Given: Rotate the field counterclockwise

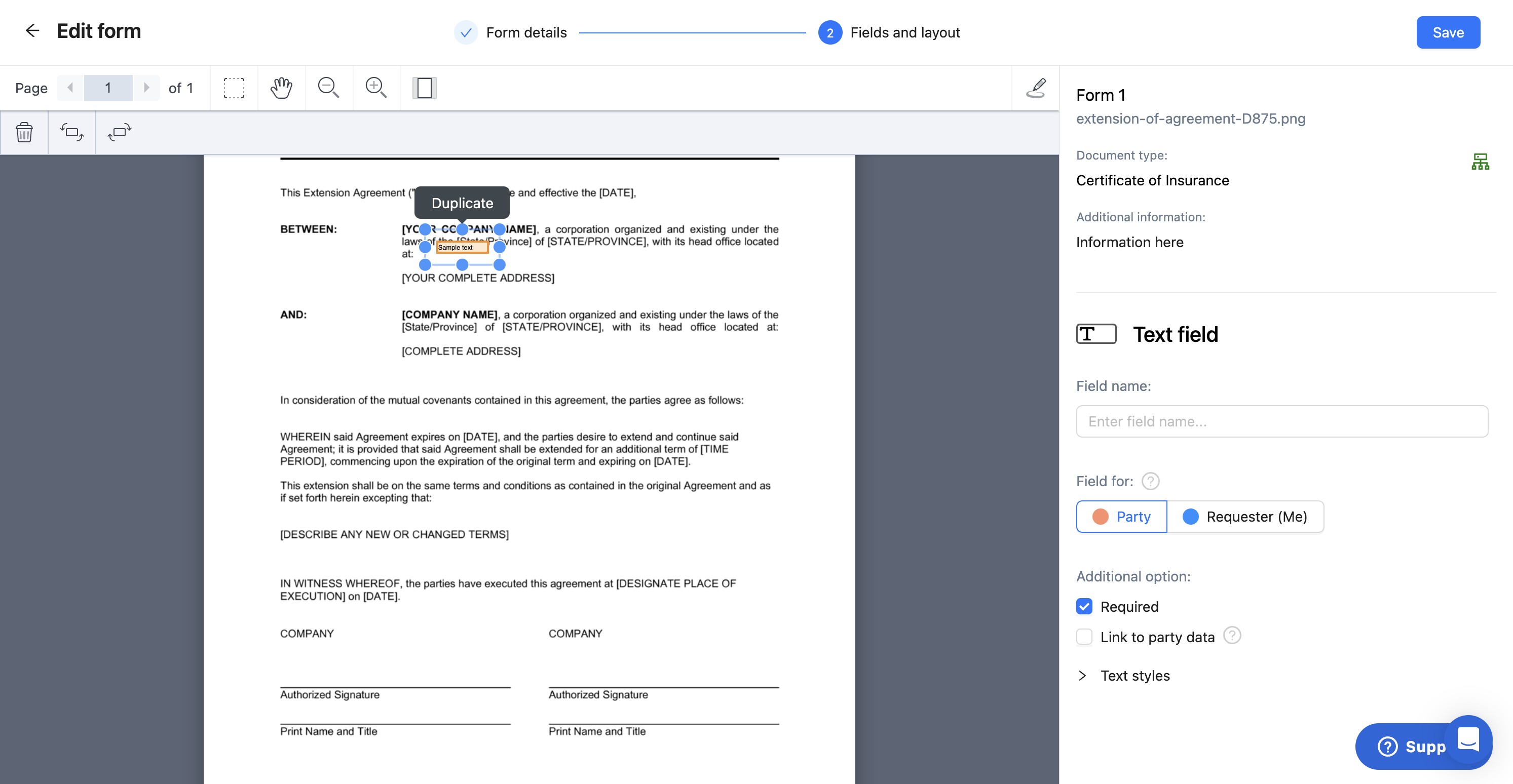Looking at the screenshot, I should [x=71, y=132].
